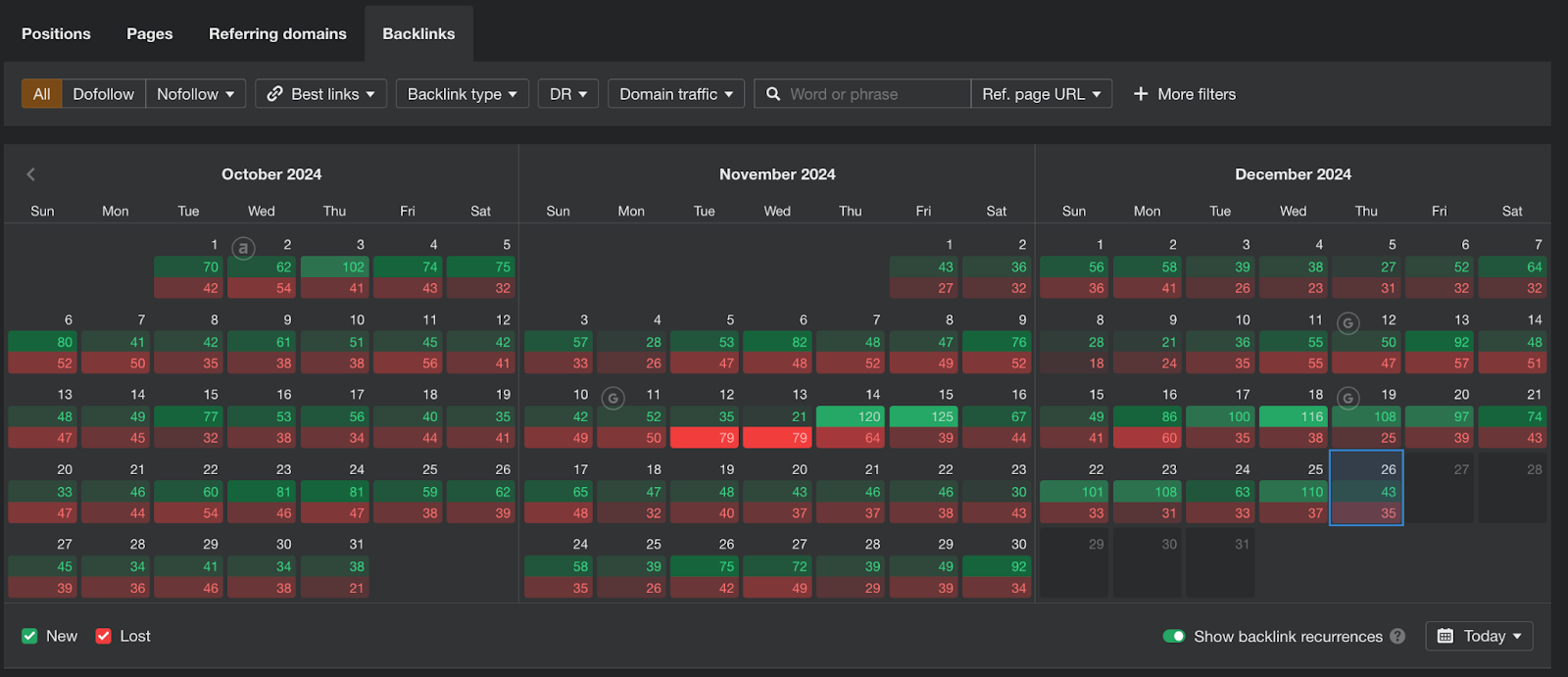This screenshot has width=1568, height=677.
Task: Expand the DR filter dropdown
Action: point(568,94)
